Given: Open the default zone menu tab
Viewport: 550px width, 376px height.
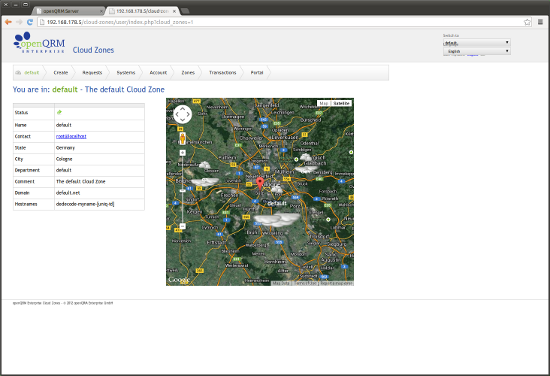Looking at the screenshot, I should pos(32,73).
